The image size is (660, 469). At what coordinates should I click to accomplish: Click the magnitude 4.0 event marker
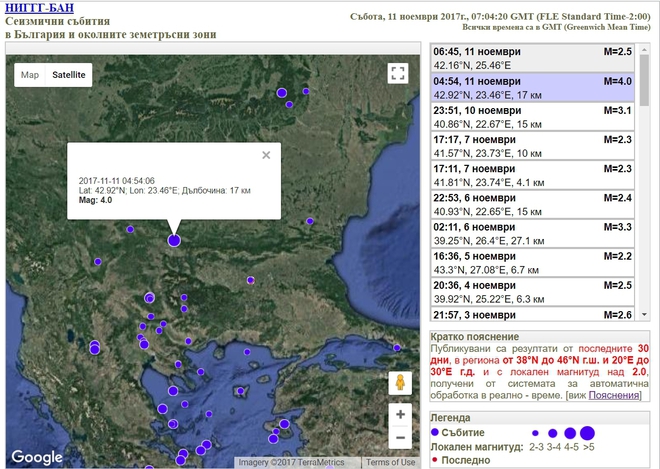174,240
